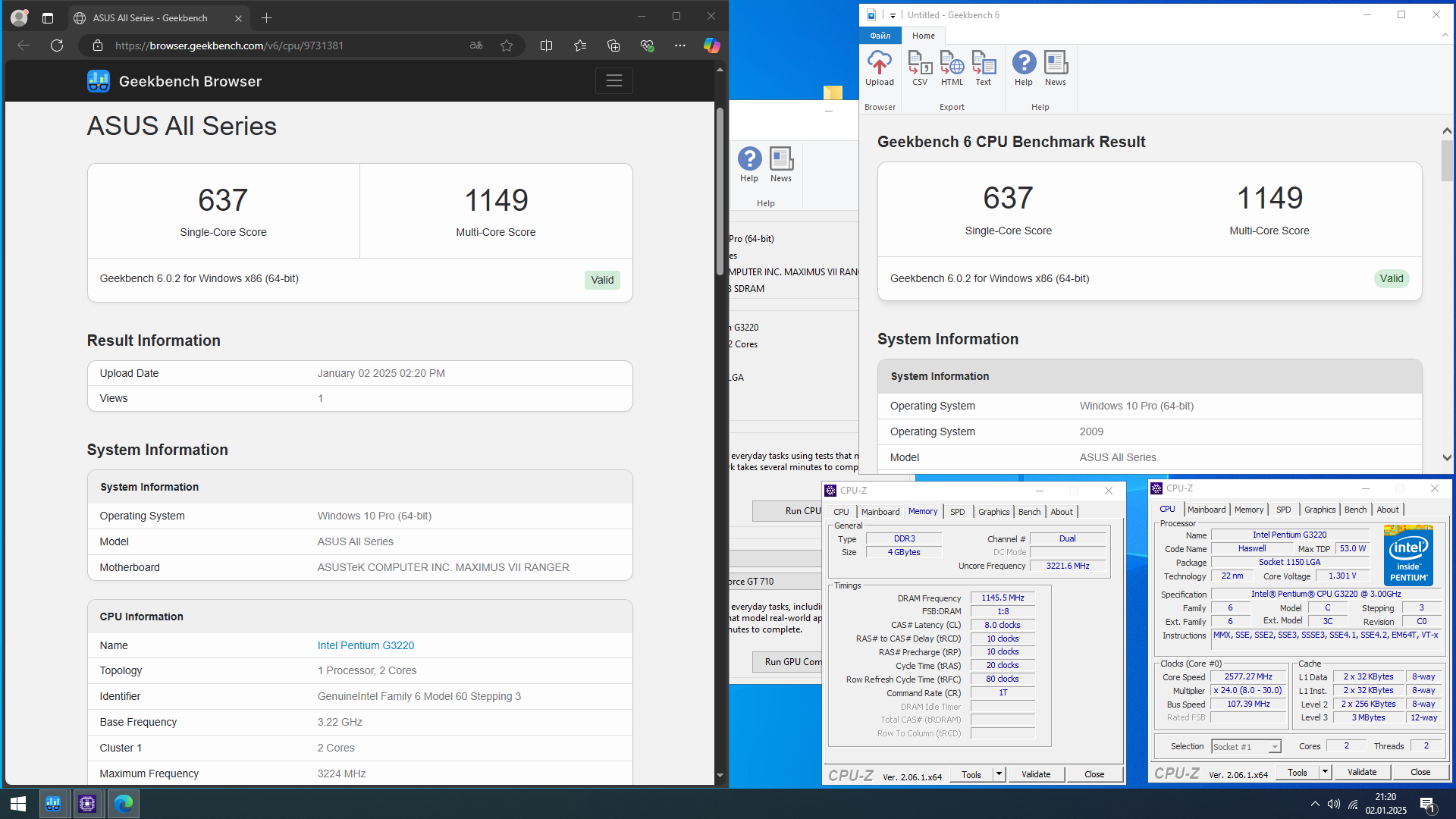This screenshot has height=819, width=1456.
Task: Collapse the Geekbench ribbon
Action: click(x=1445, y=35)
